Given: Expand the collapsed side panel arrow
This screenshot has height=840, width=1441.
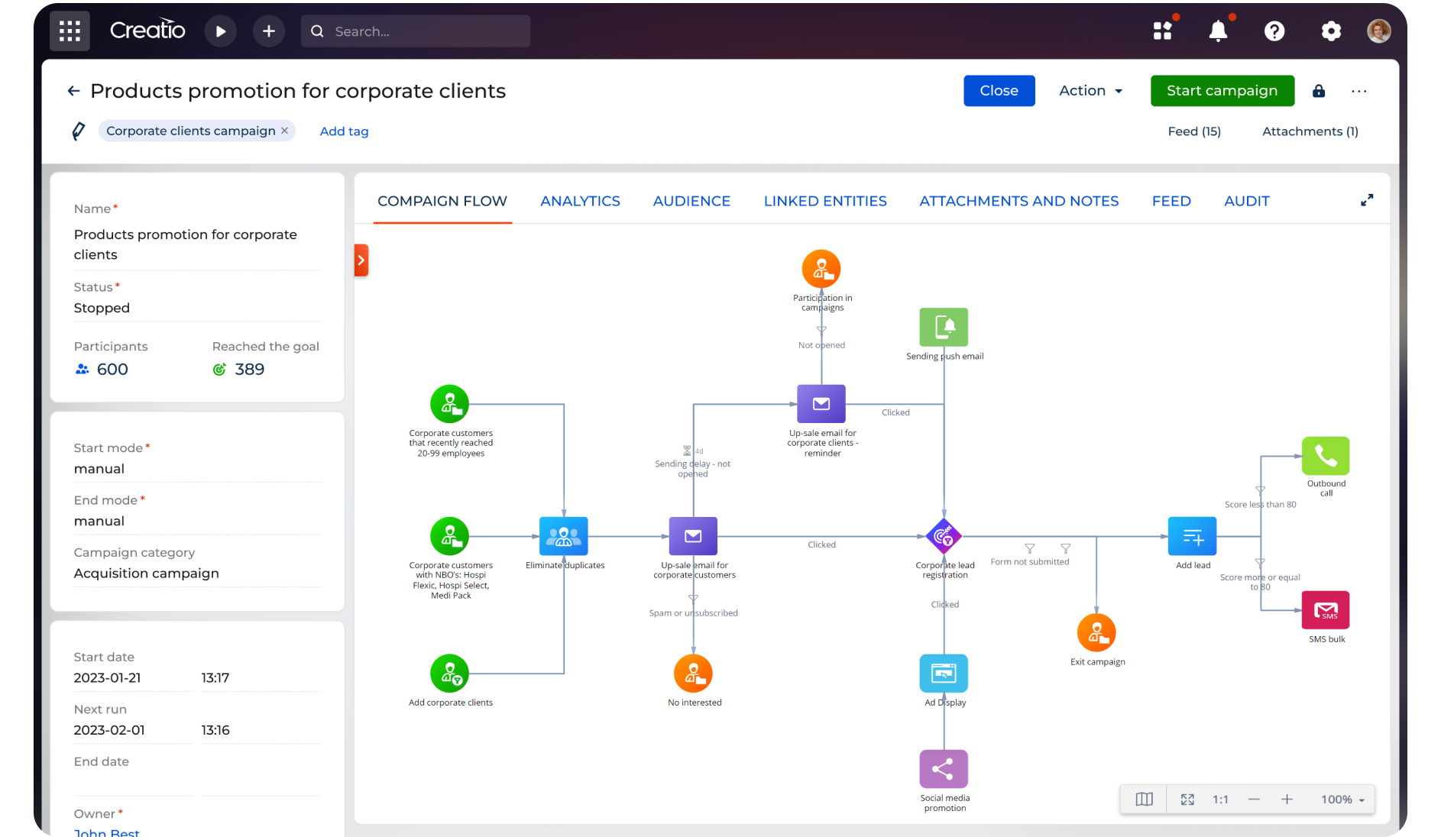Looking at the screenshot, I should (361, 260).
